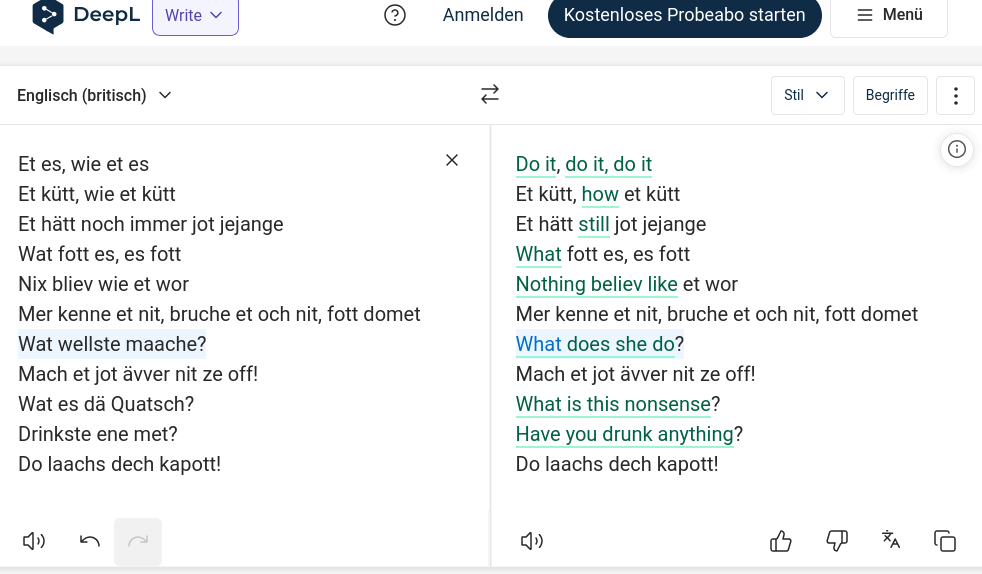The width and height of the screenshot is (982, 574).
Task: Swap languages with the arrows icon
Action: pos(490,95)
